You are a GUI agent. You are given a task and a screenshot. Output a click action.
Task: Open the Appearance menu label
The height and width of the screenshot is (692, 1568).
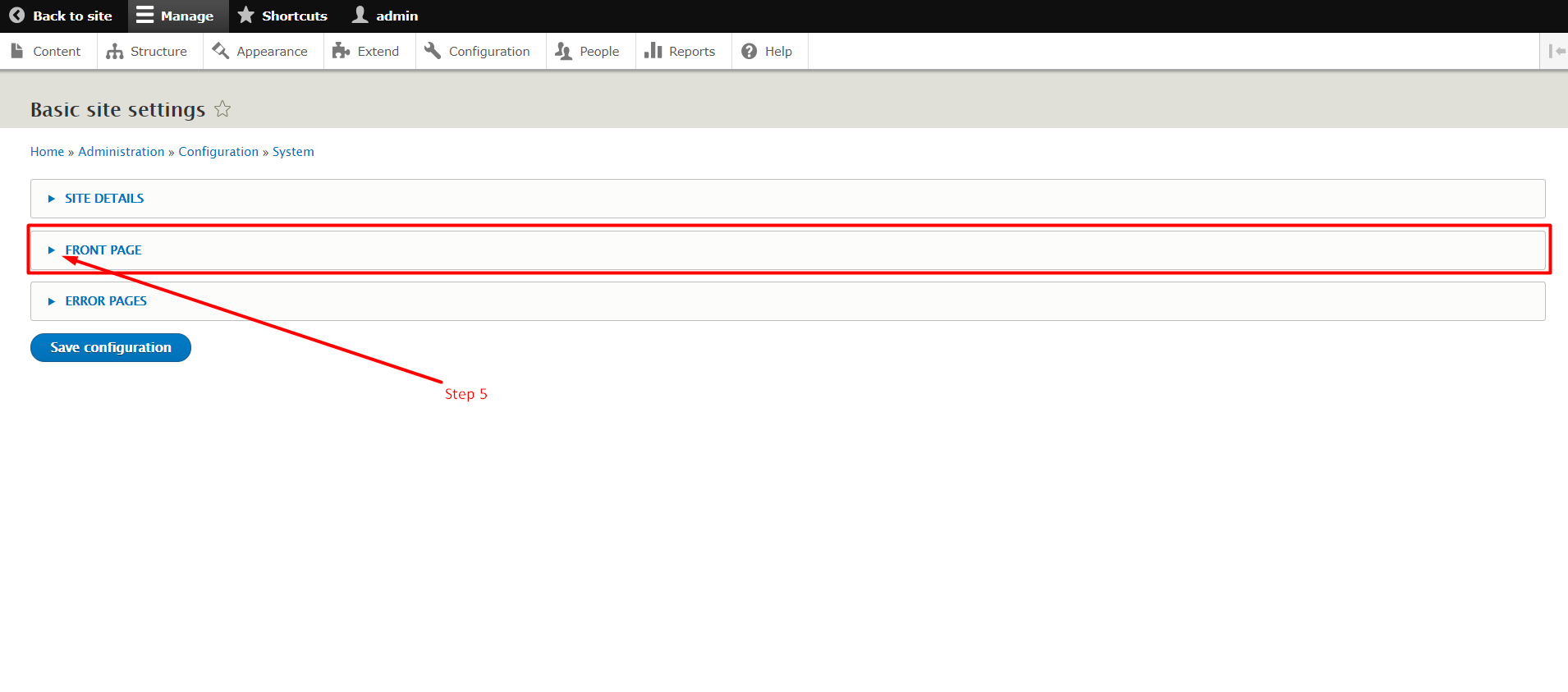272,51
